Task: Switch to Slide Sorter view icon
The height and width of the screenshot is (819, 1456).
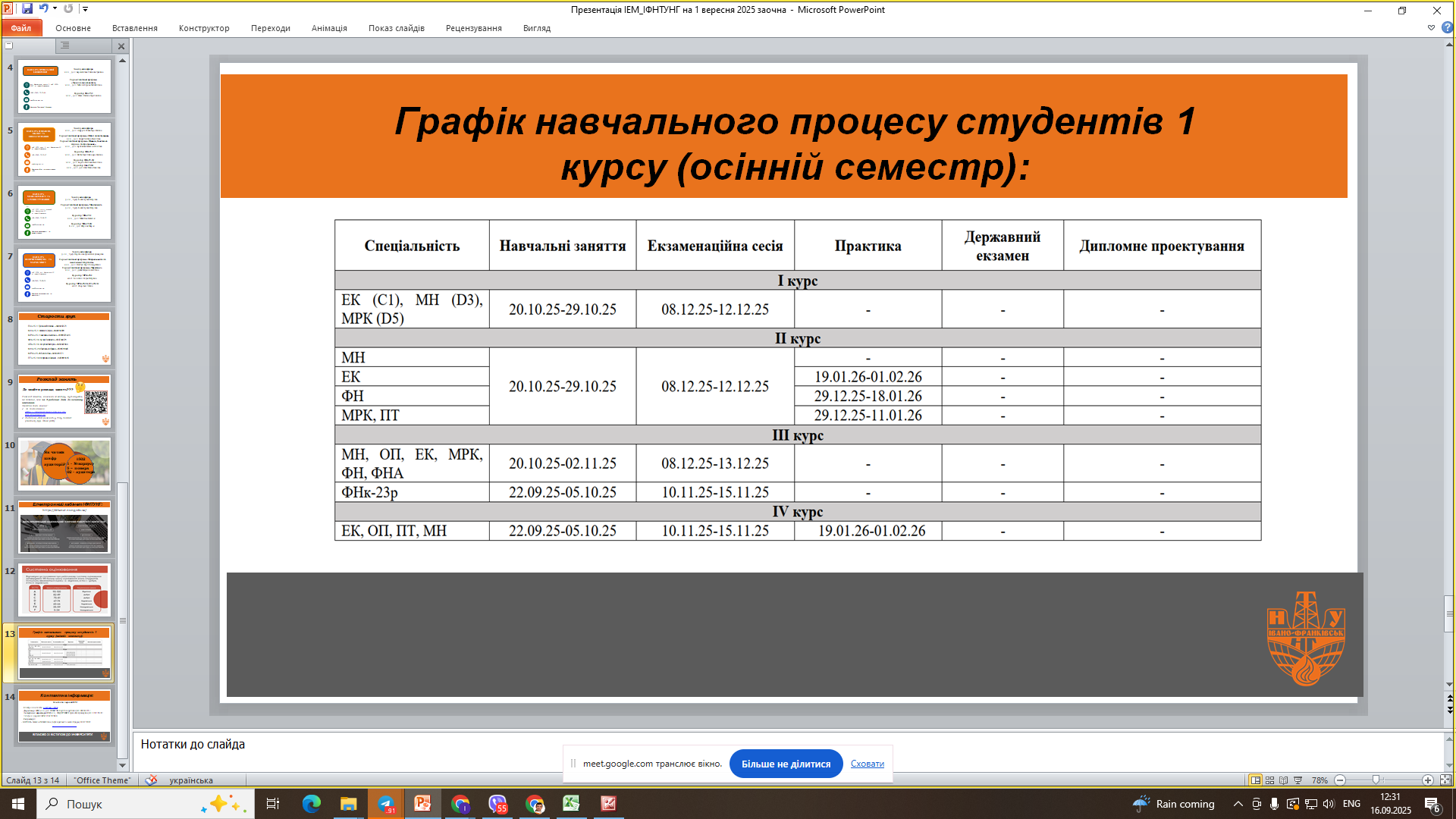Action: pyautogui.click(x=1269, y=780)
